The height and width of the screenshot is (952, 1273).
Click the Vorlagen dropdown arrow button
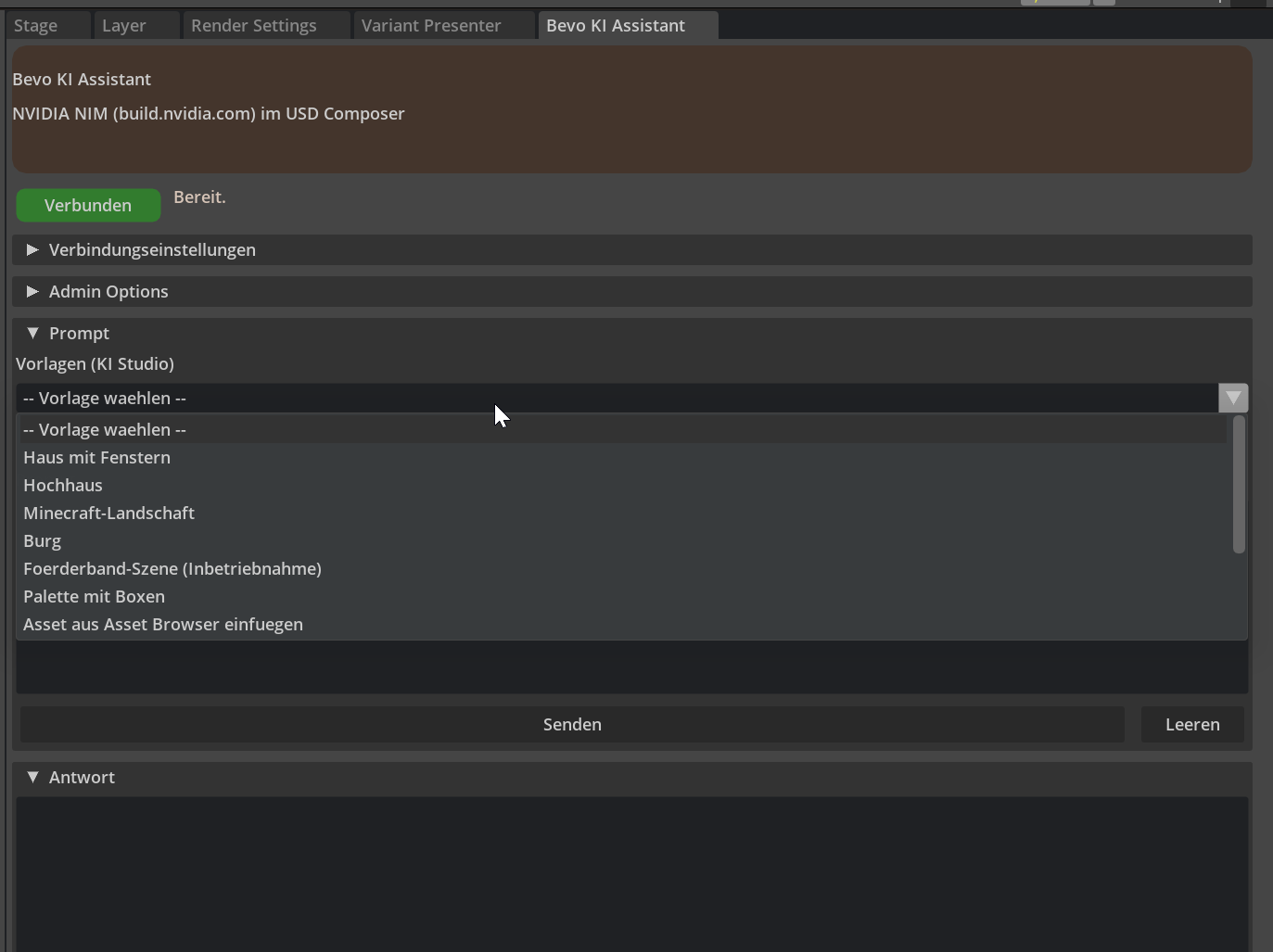[x=1233, y=398]
